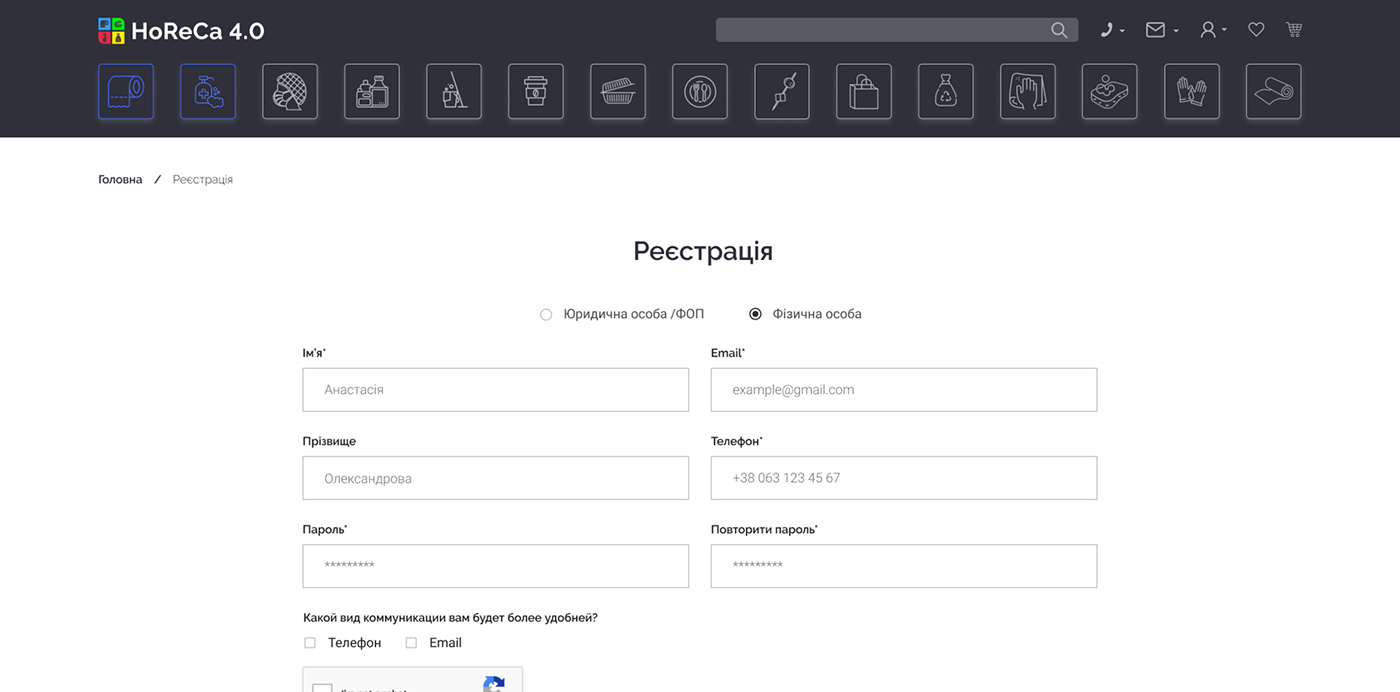Expand the phone contacts dropdown
Screen dimensions: 1400x692
coord(1112,30)
